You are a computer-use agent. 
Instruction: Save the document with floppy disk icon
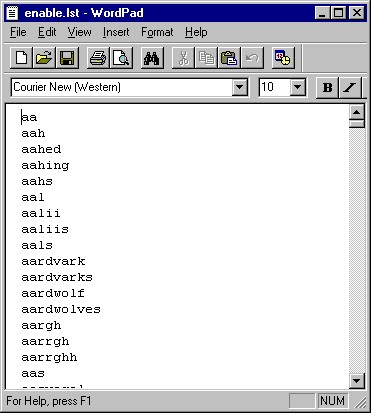[x=67, y=58]
